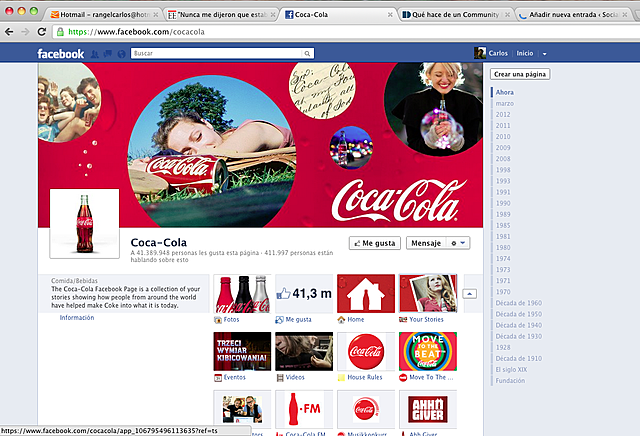
Task: Click the Mensaje button
Action: (426, 243)
